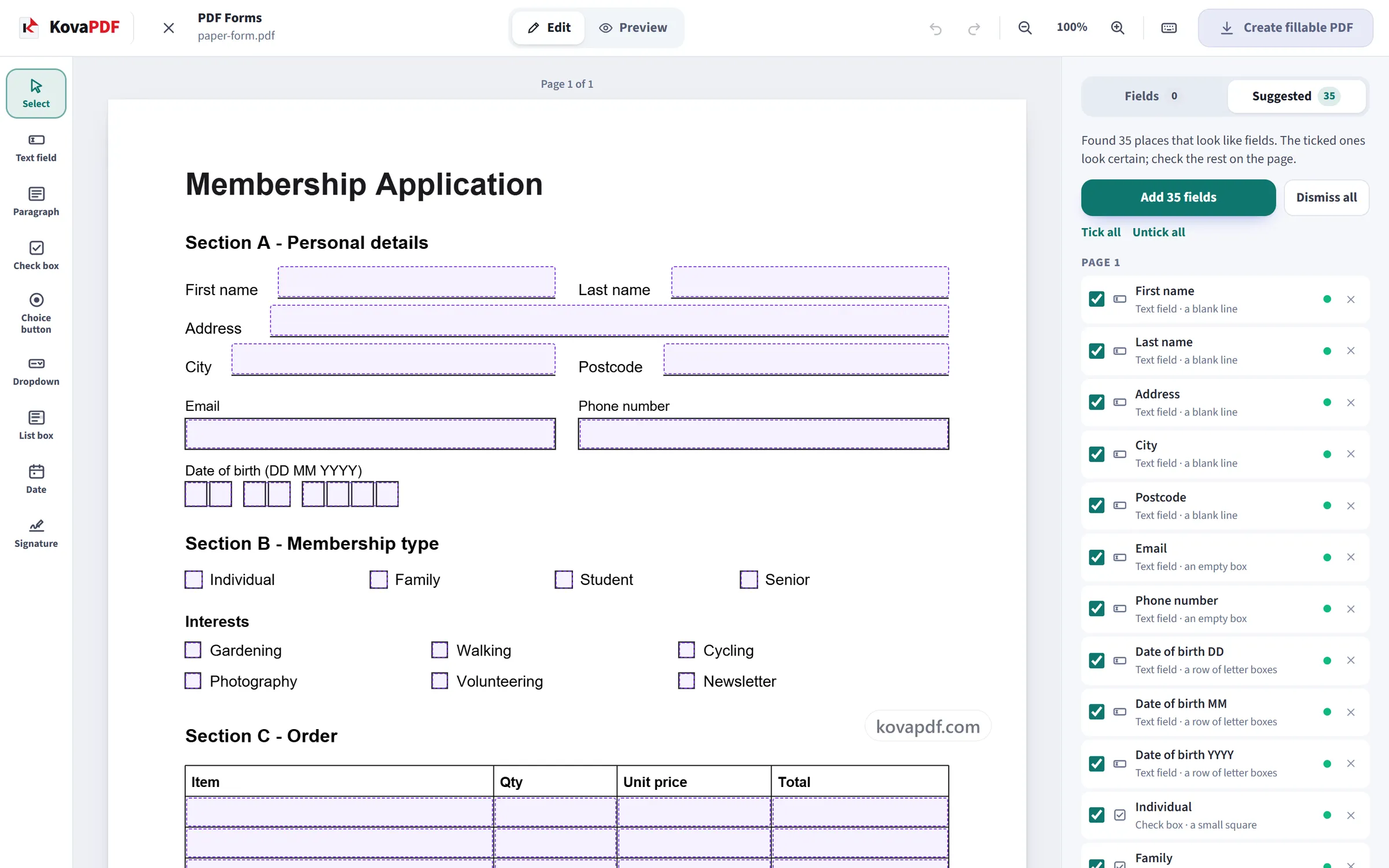
Task: Activate the Select tool
Action: pyautogui.click(x=36, y=94)
